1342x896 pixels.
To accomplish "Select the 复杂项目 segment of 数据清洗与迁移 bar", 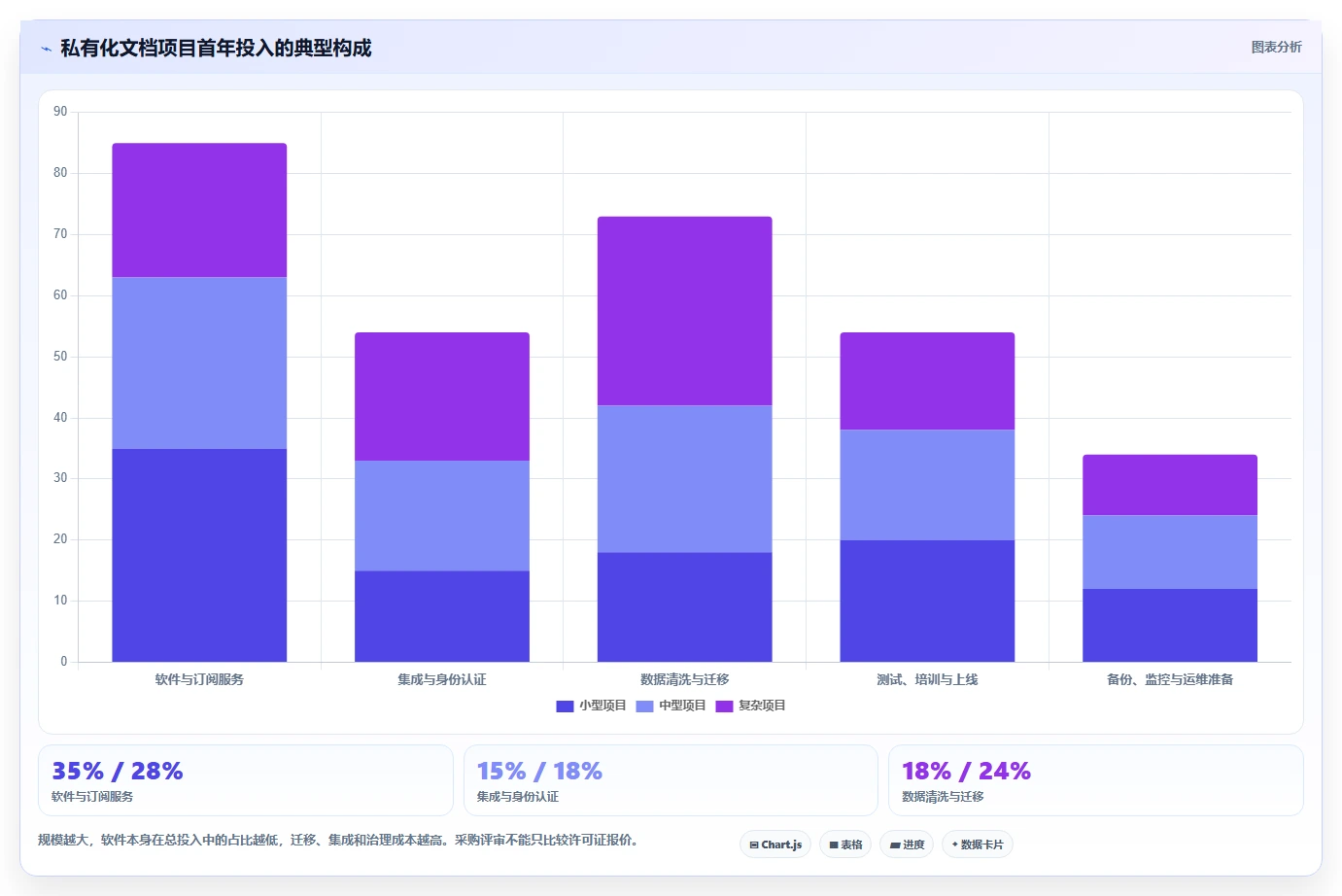I will [685, 311].
